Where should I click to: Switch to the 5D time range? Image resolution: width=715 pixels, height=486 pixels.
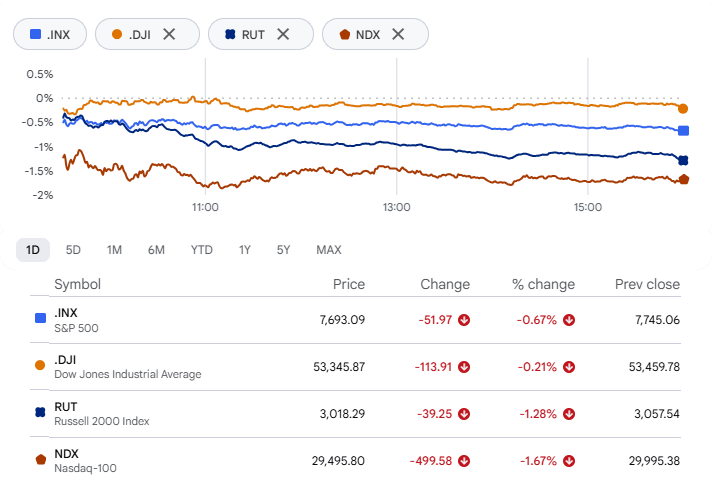click(x=73, y=250)
